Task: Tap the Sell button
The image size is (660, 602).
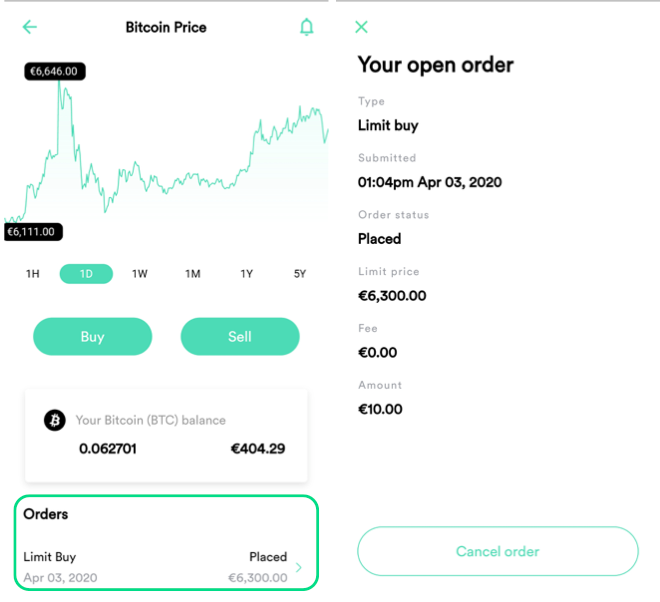Action: pos(240,337)
